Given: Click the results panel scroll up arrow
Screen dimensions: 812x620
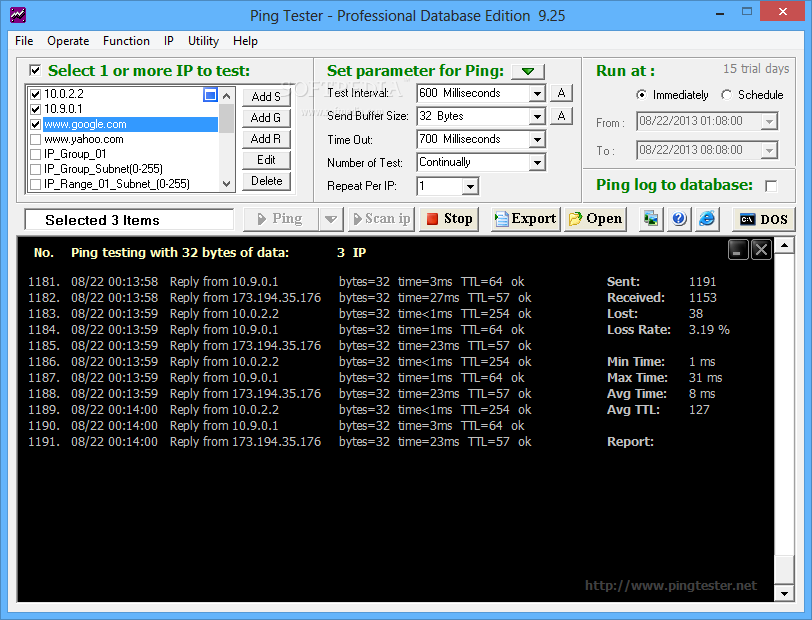Looking at the screenshot, I should click(784, 244).
